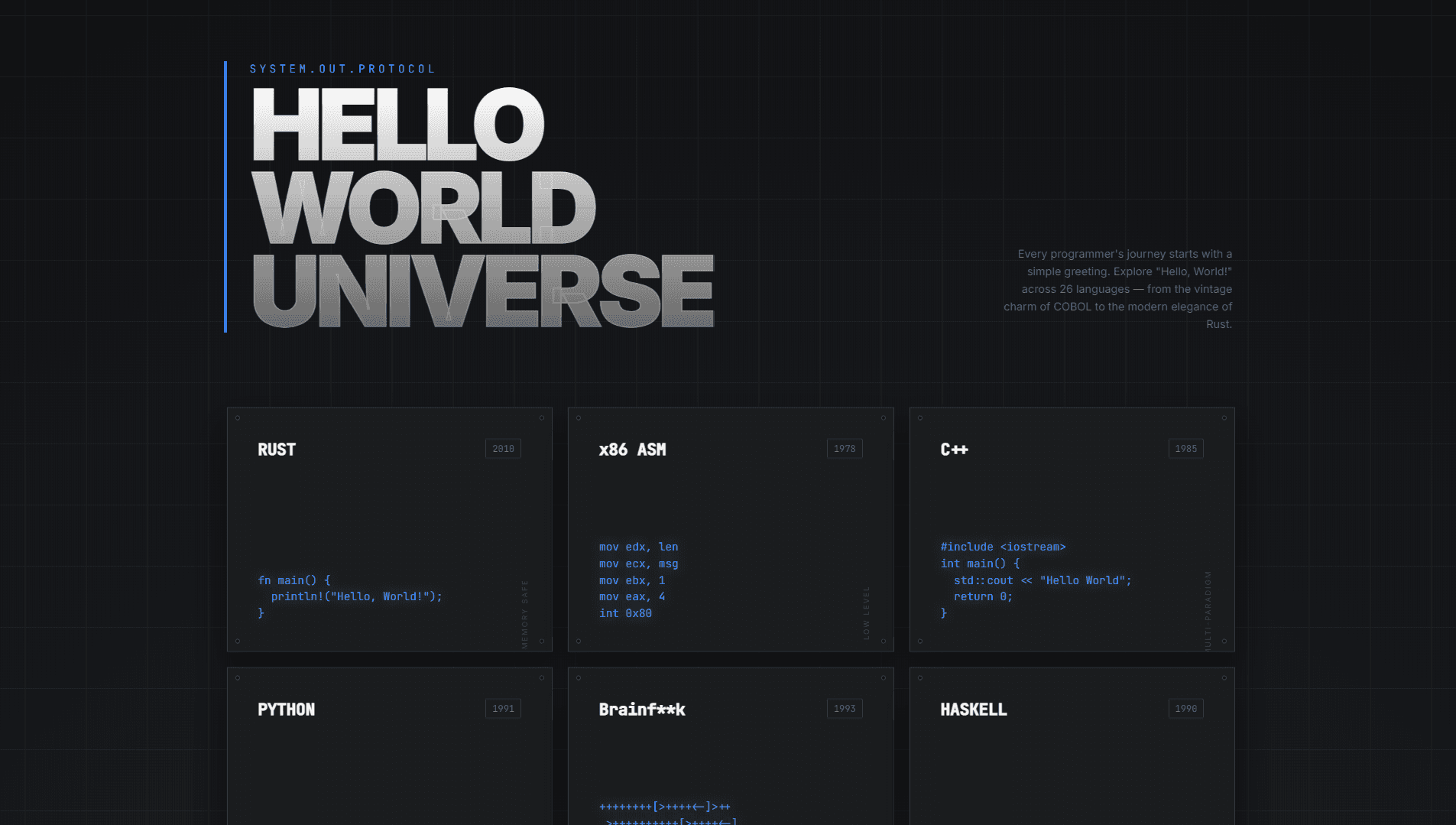1456x825 pixels.
Task: Select the HASKELL card title
Action: point(974,710)
